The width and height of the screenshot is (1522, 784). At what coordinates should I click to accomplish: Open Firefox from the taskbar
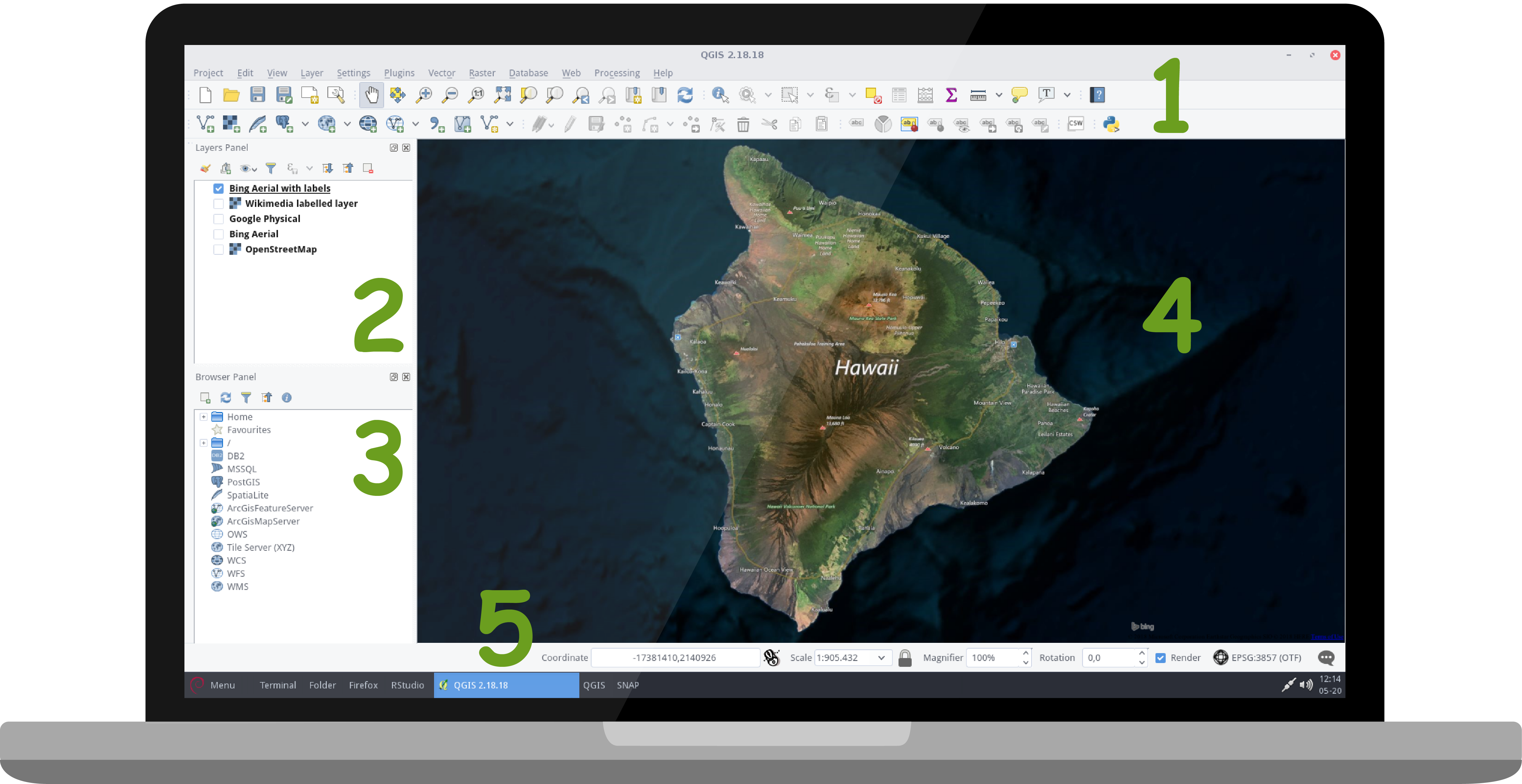point(363,685)
